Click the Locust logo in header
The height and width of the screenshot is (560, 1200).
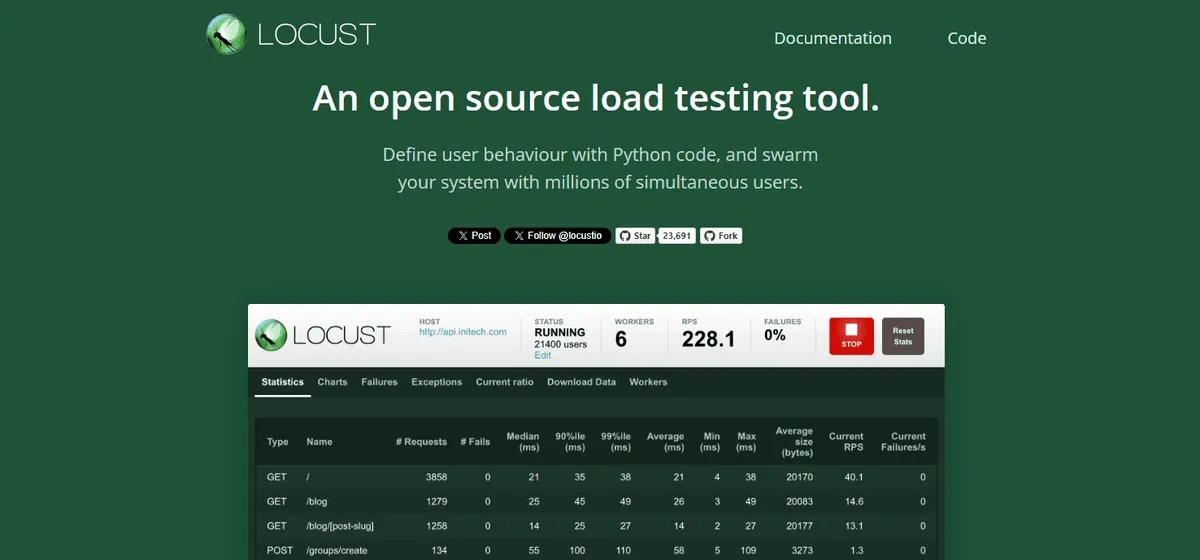coord(290,34)
